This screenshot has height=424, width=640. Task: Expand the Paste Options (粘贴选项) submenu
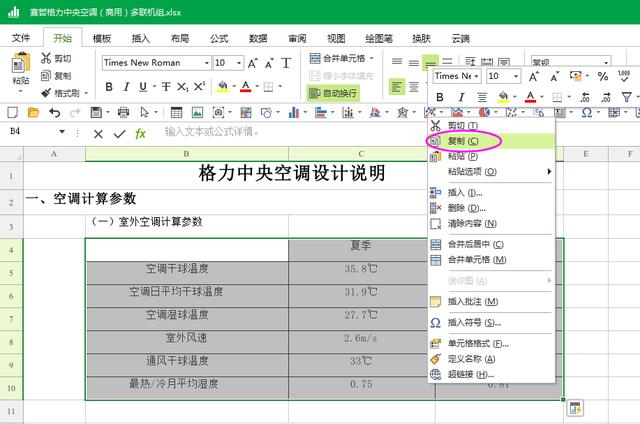491,171
